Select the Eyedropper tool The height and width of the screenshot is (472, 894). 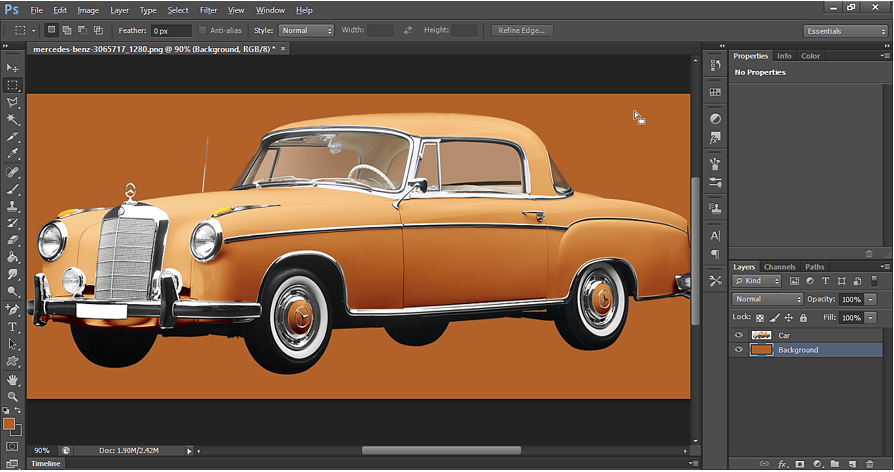click(12, 153)
